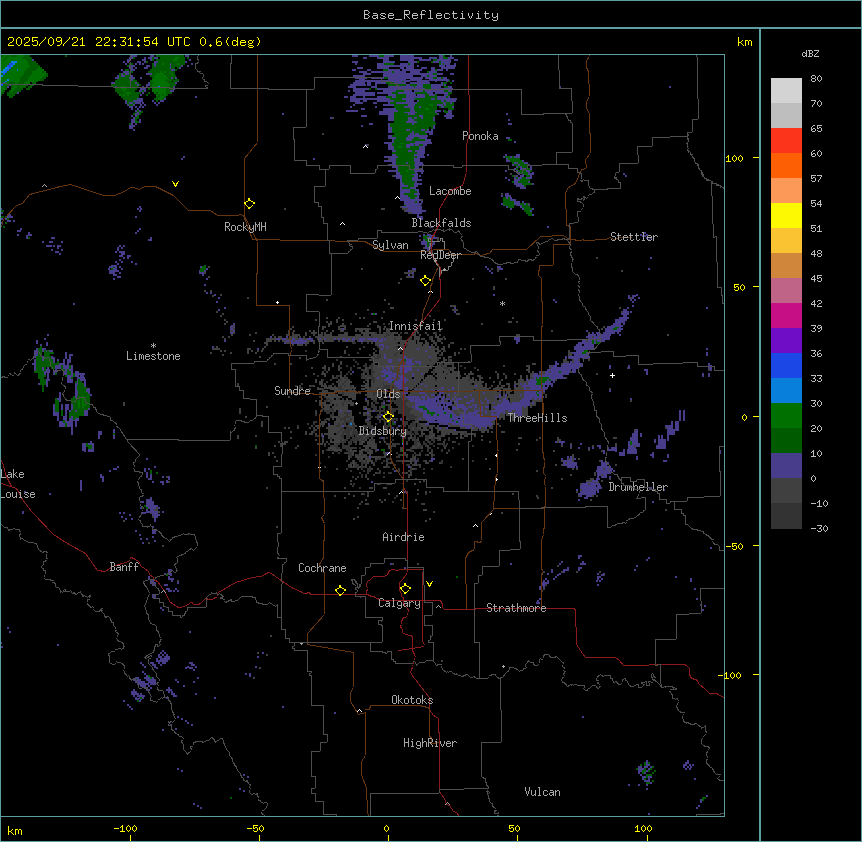Click the asterisk marker above Limestone
Screen dimensions: 862x842
tap(153, 345)
